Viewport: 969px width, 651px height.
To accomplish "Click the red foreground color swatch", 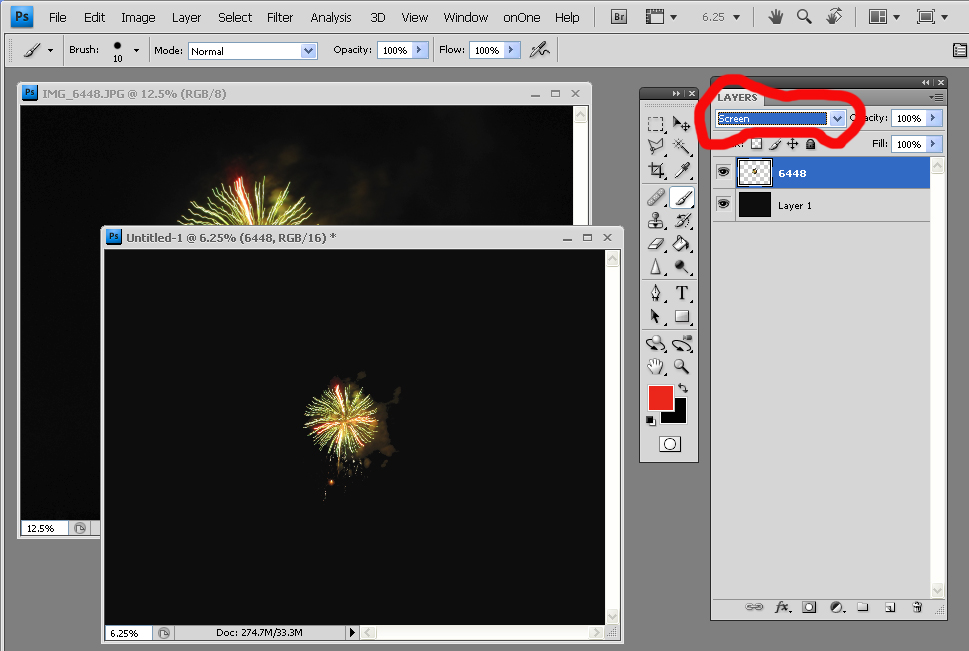I will (660, 397).
